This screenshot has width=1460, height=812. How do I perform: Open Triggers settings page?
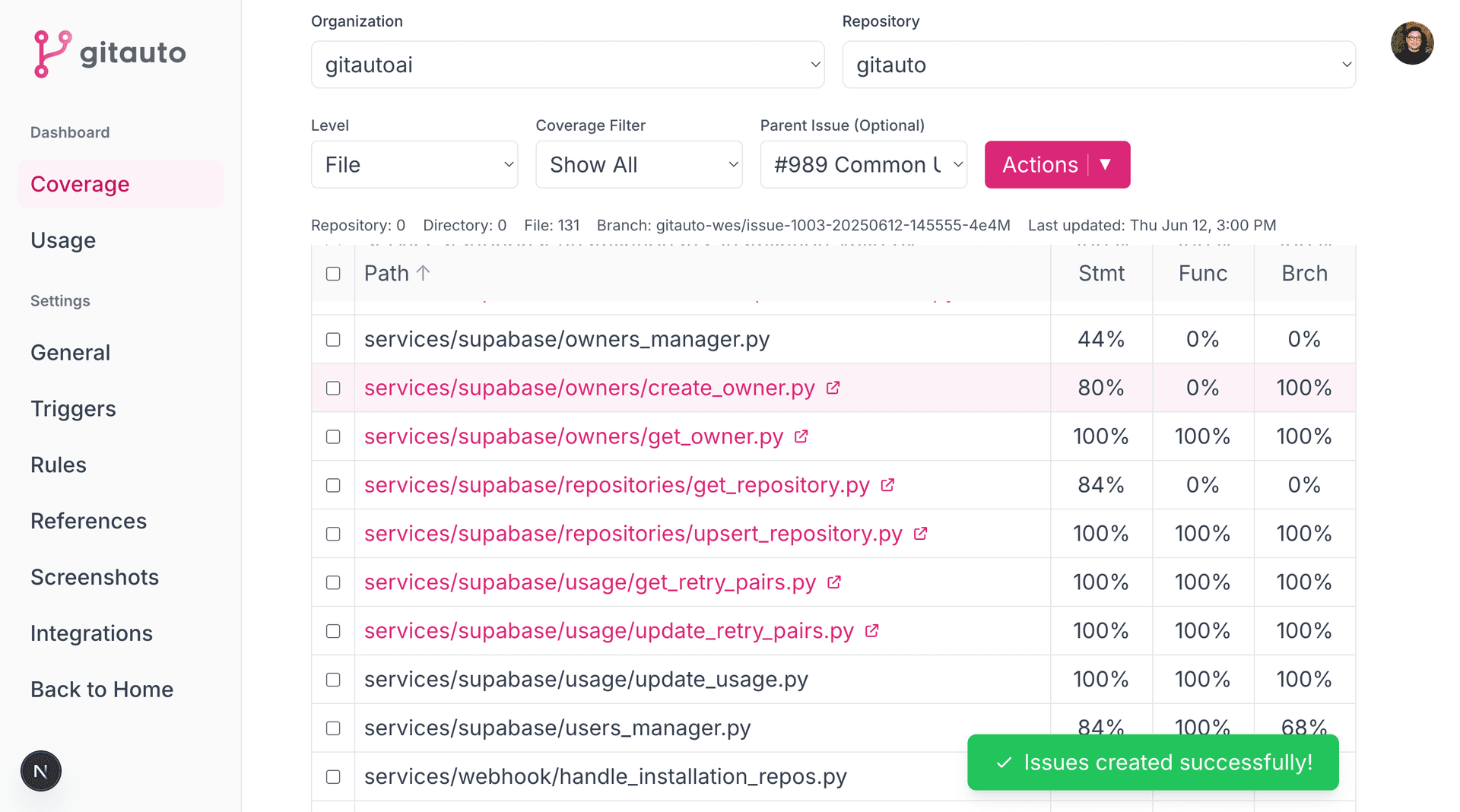click(73, 409)
